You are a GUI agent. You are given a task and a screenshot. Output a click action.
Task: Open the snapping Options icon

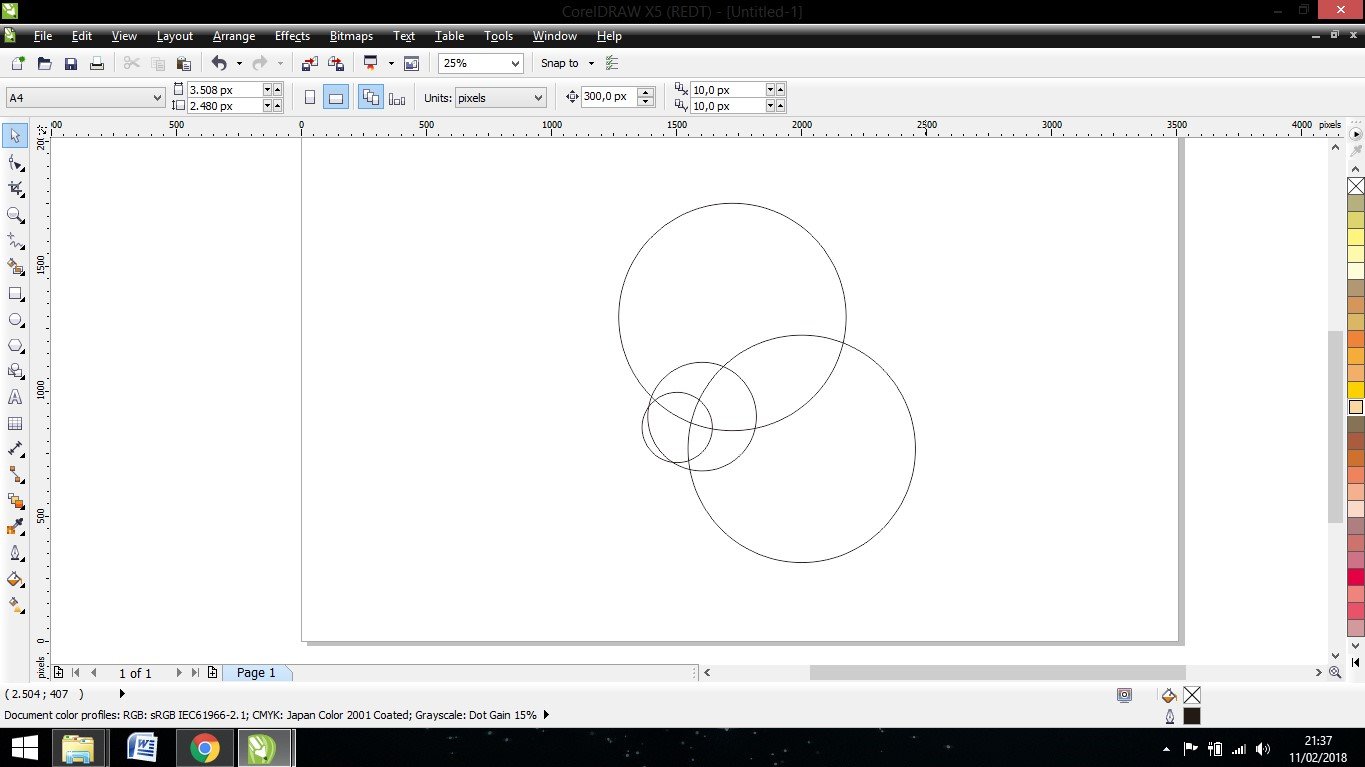coord(613,63)
